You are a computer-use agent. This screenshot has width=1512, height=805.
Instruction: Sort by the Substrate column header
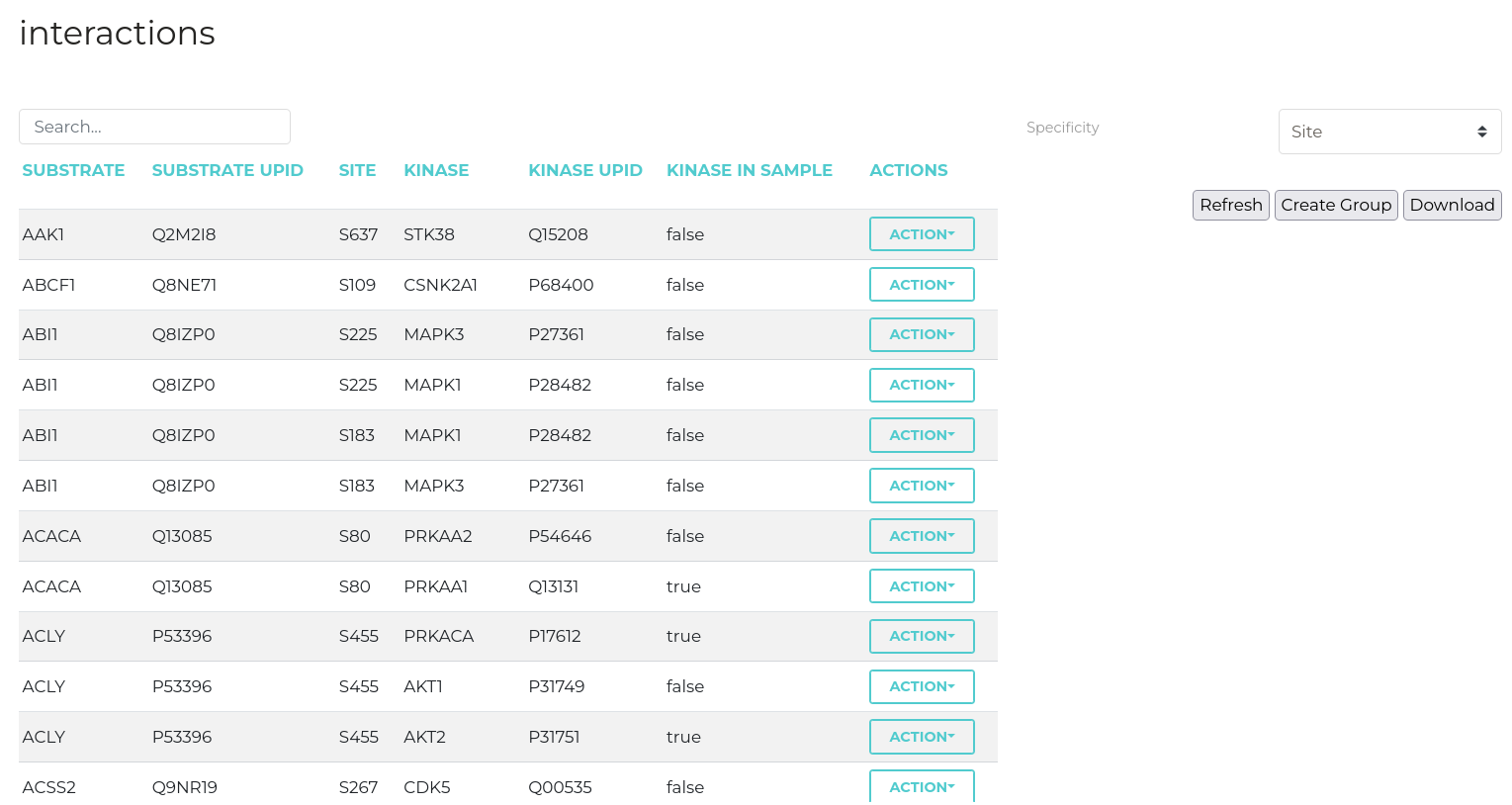pos(73,170)
